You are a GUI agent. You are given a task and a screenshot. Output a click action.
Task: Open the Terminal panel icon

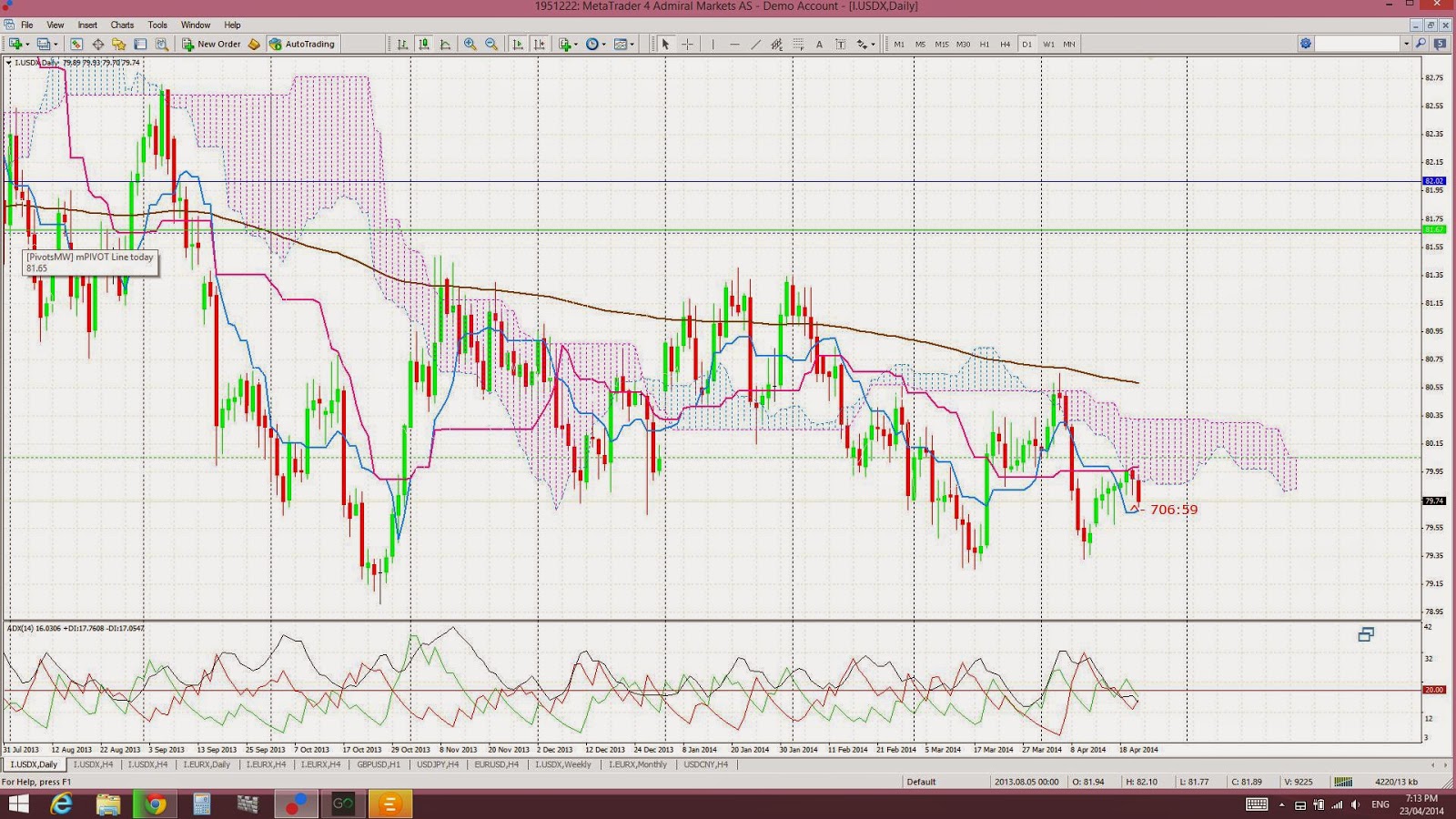tap(140, 44)
